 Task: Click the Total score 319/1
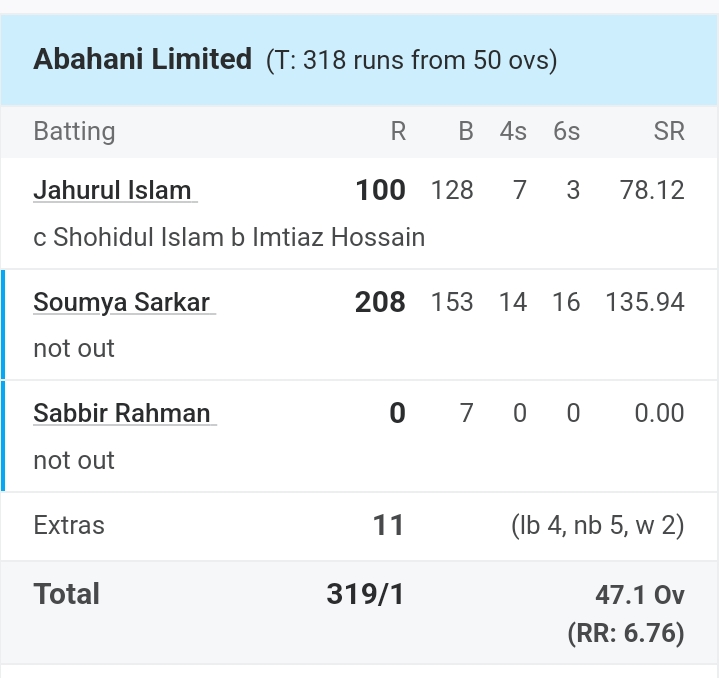[x=365, y=594]
